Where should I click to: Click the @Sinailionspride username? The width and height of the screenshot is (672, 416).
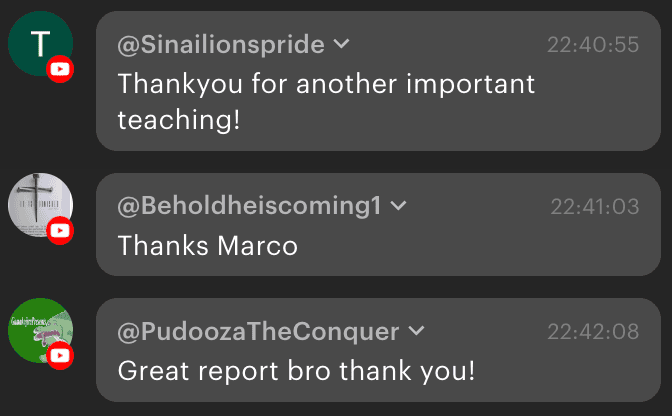[221, 45]
